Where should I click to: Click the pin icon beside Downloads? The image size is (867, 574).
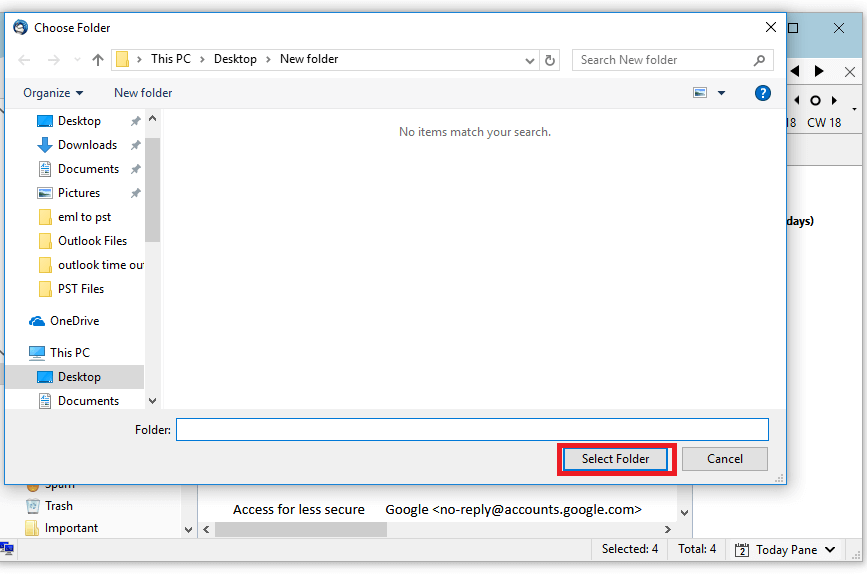(135, 145)
